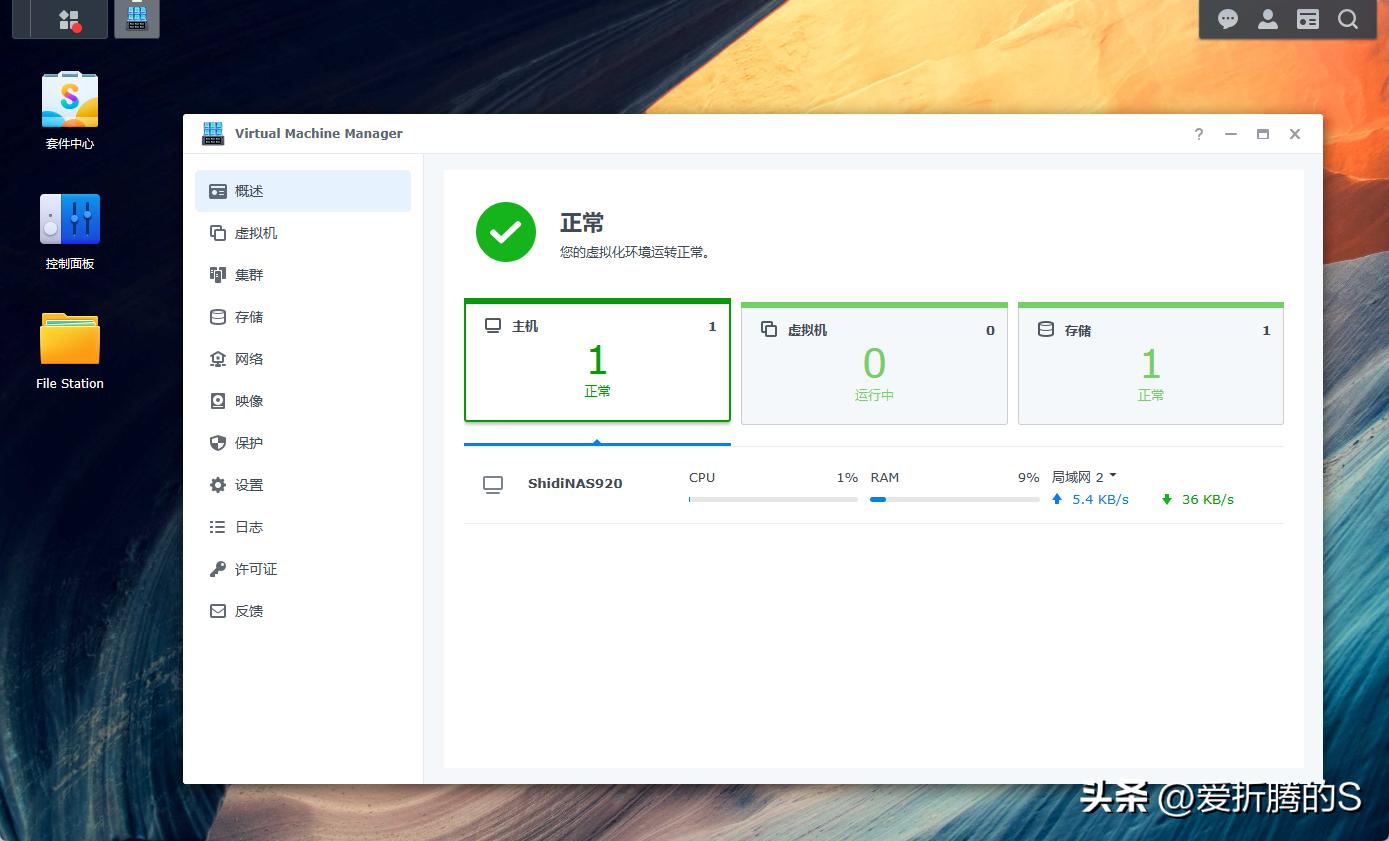Open the DSM notifications icon in the taskbar
Image resolution: width=1389 pixels, height=841 pixels.
coord(1227,19)
